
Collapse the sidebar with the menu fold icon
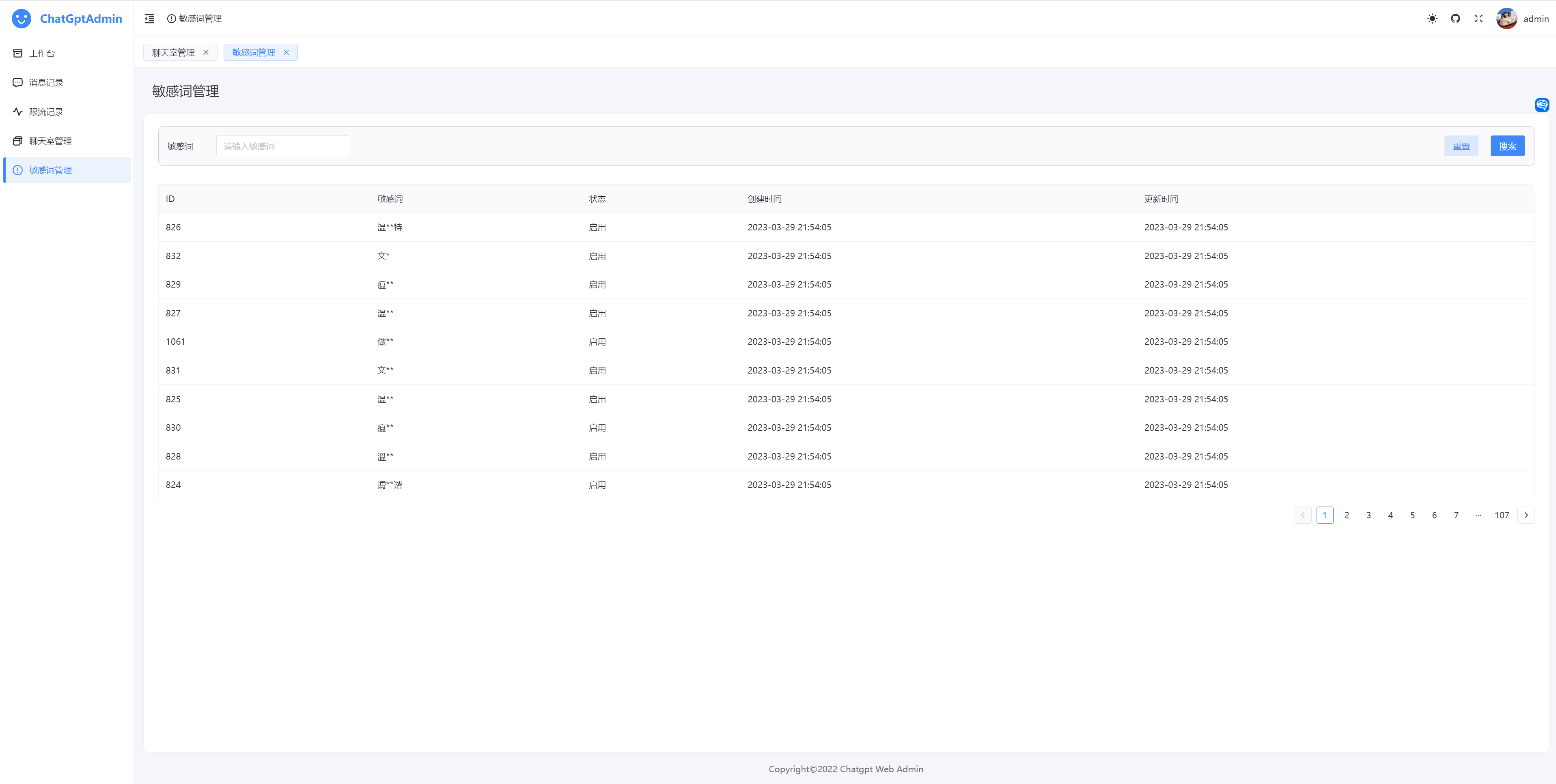tap(149, 19)
